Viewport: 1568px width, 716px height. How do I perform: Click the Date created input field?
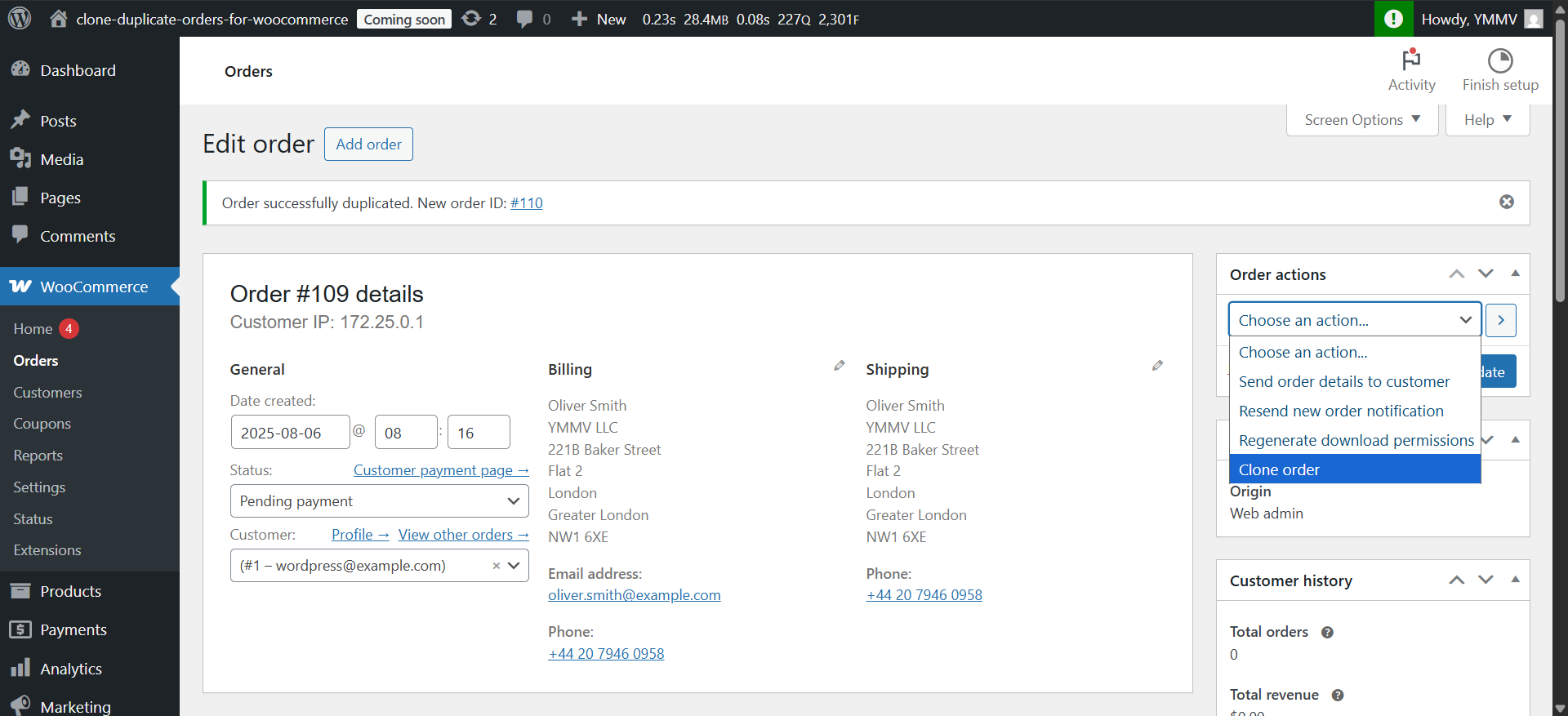click(290, 433)
